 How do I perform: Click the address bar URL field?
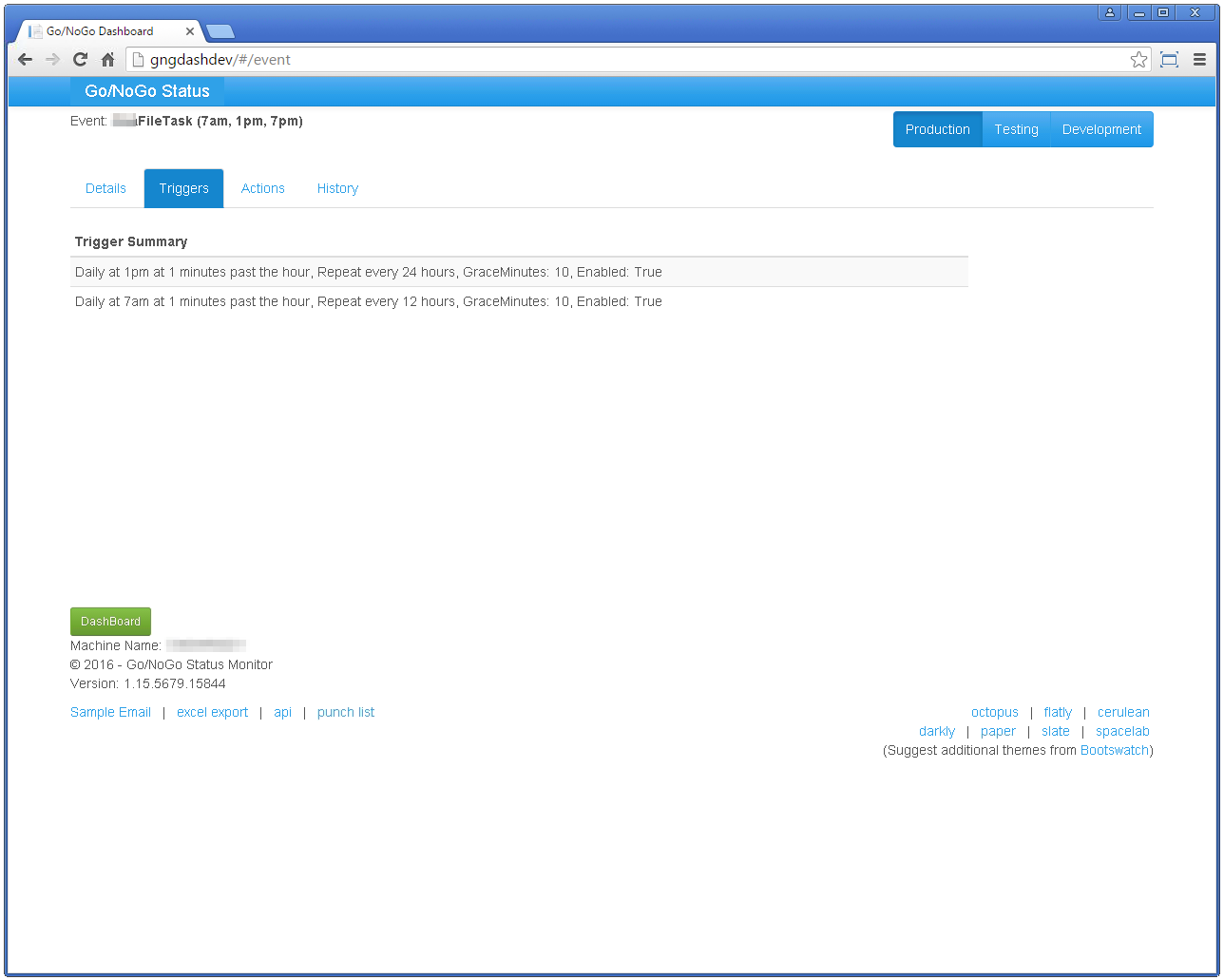coord(627,60)
